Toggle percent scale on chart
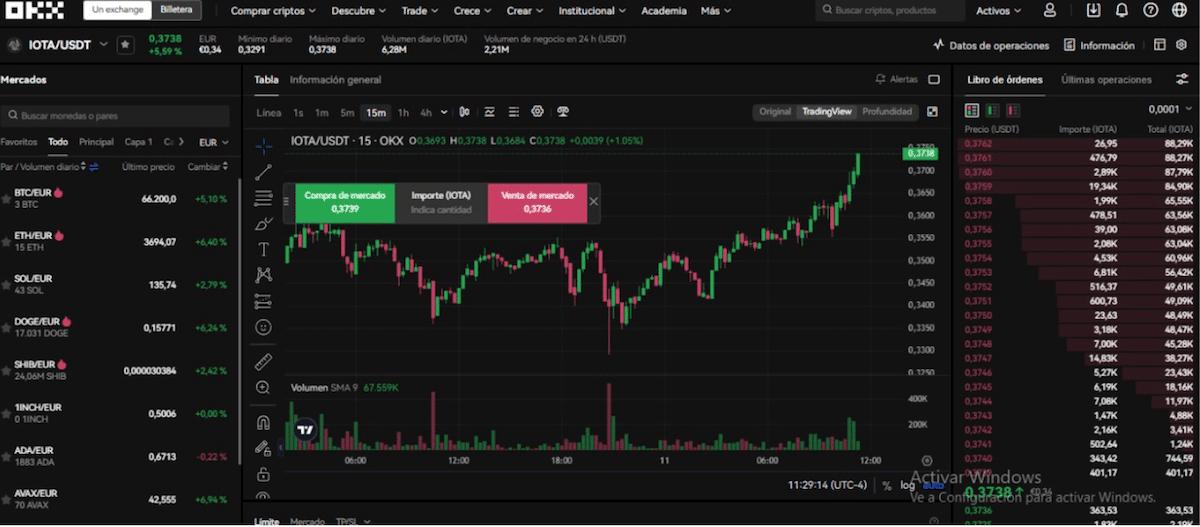Viewport: 1200px width, 527px height. click(886, 485)
